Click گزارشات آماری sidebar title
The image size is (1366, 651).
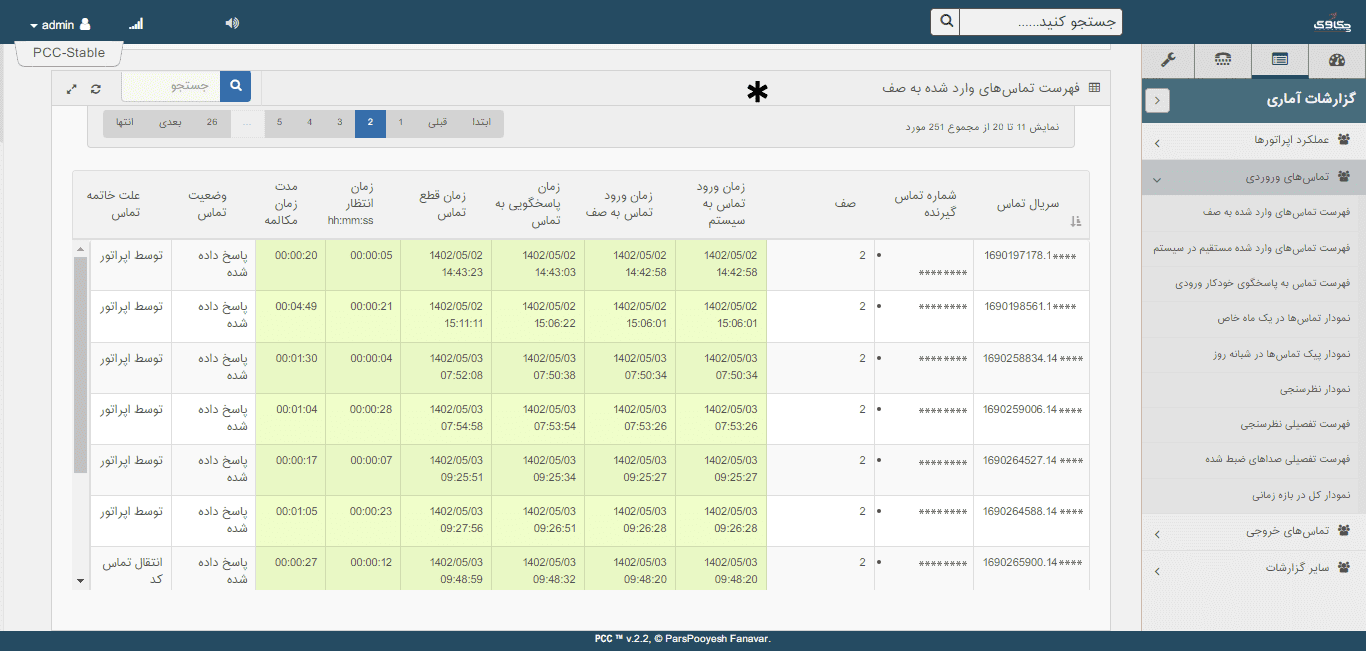(1310, 100)
